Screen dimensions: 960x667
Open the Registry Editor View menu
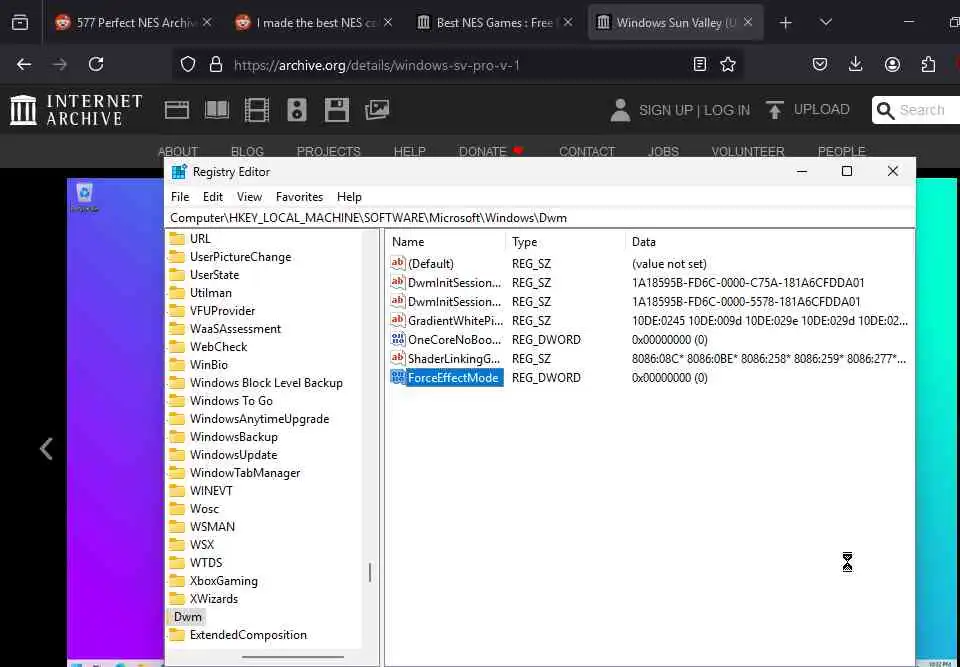click(249, 197)
